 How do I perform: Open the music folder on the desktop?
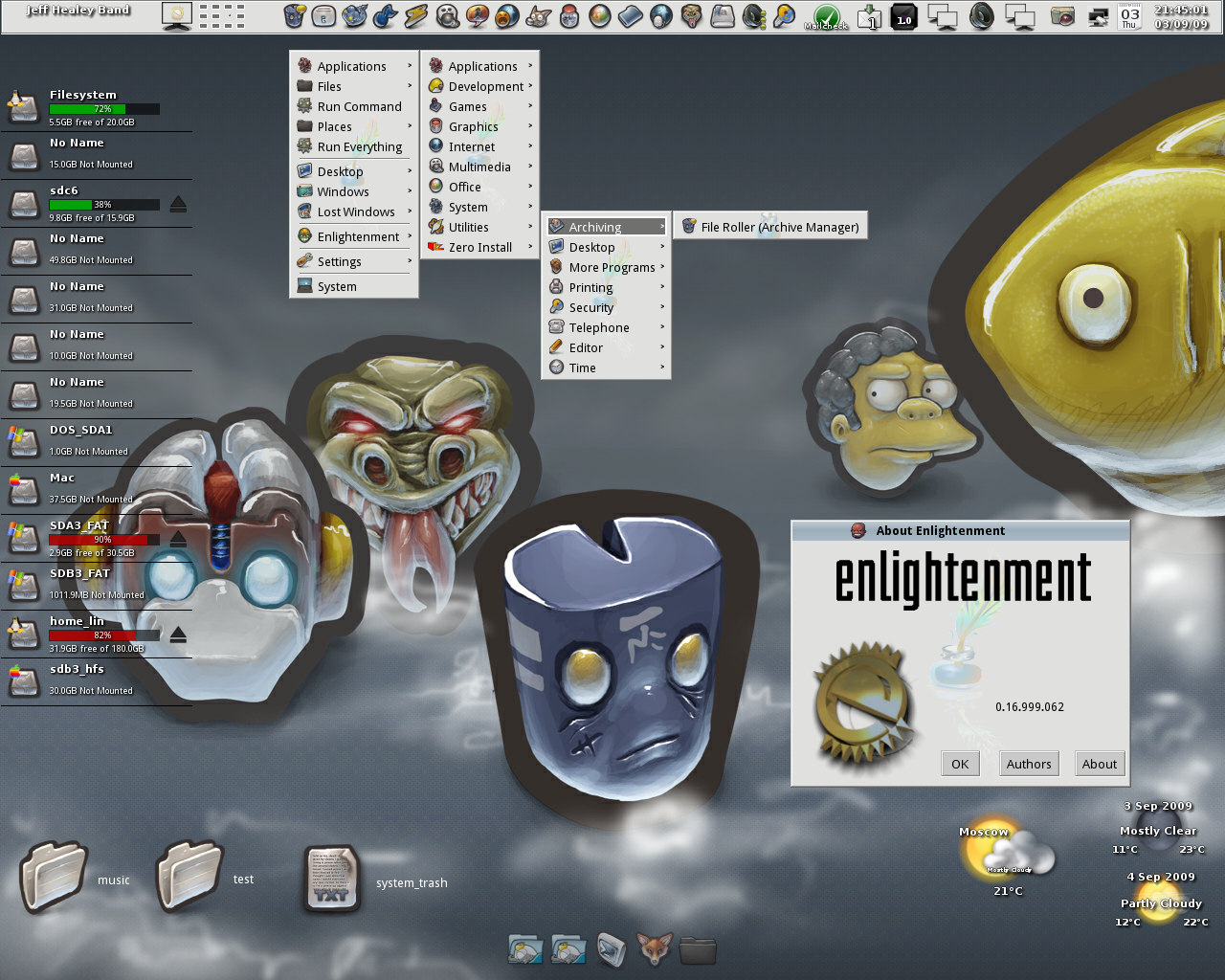pos(55,876)
